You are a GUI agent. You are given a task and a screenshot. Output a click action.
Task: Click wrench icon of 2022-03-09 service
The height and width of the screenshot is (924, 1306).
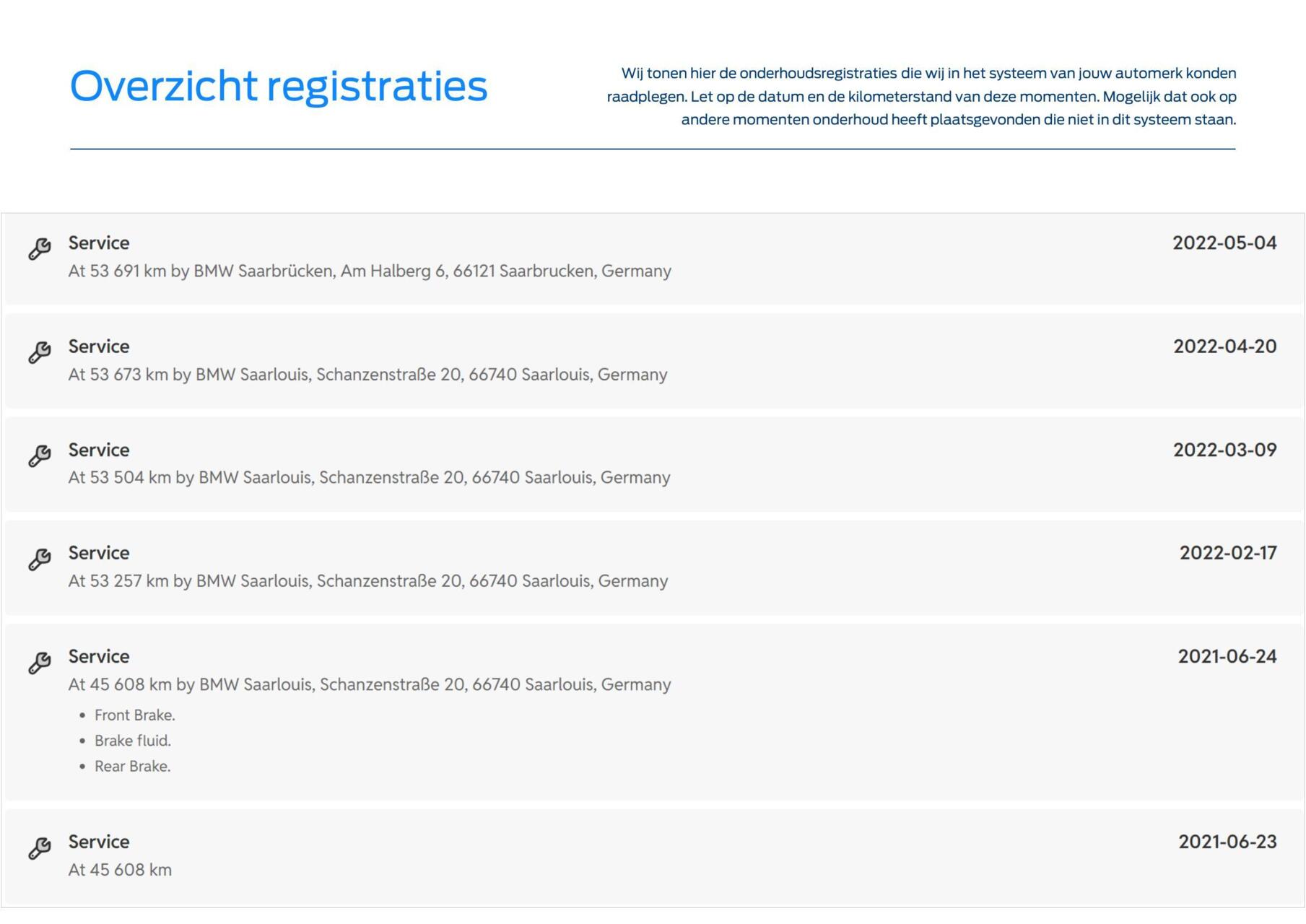pyautogui.click(x=40, y=456)
